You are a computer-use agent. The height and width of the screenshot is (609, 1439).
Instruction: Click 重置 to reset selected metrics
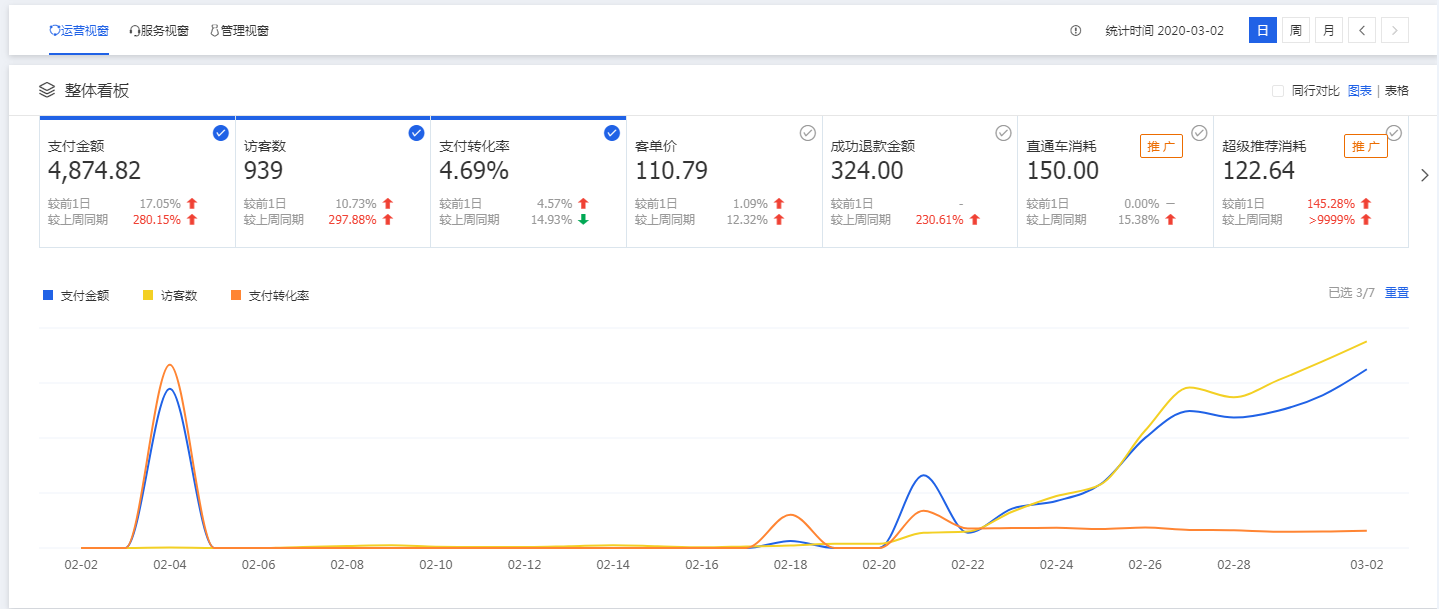(x=1396, y=293)
